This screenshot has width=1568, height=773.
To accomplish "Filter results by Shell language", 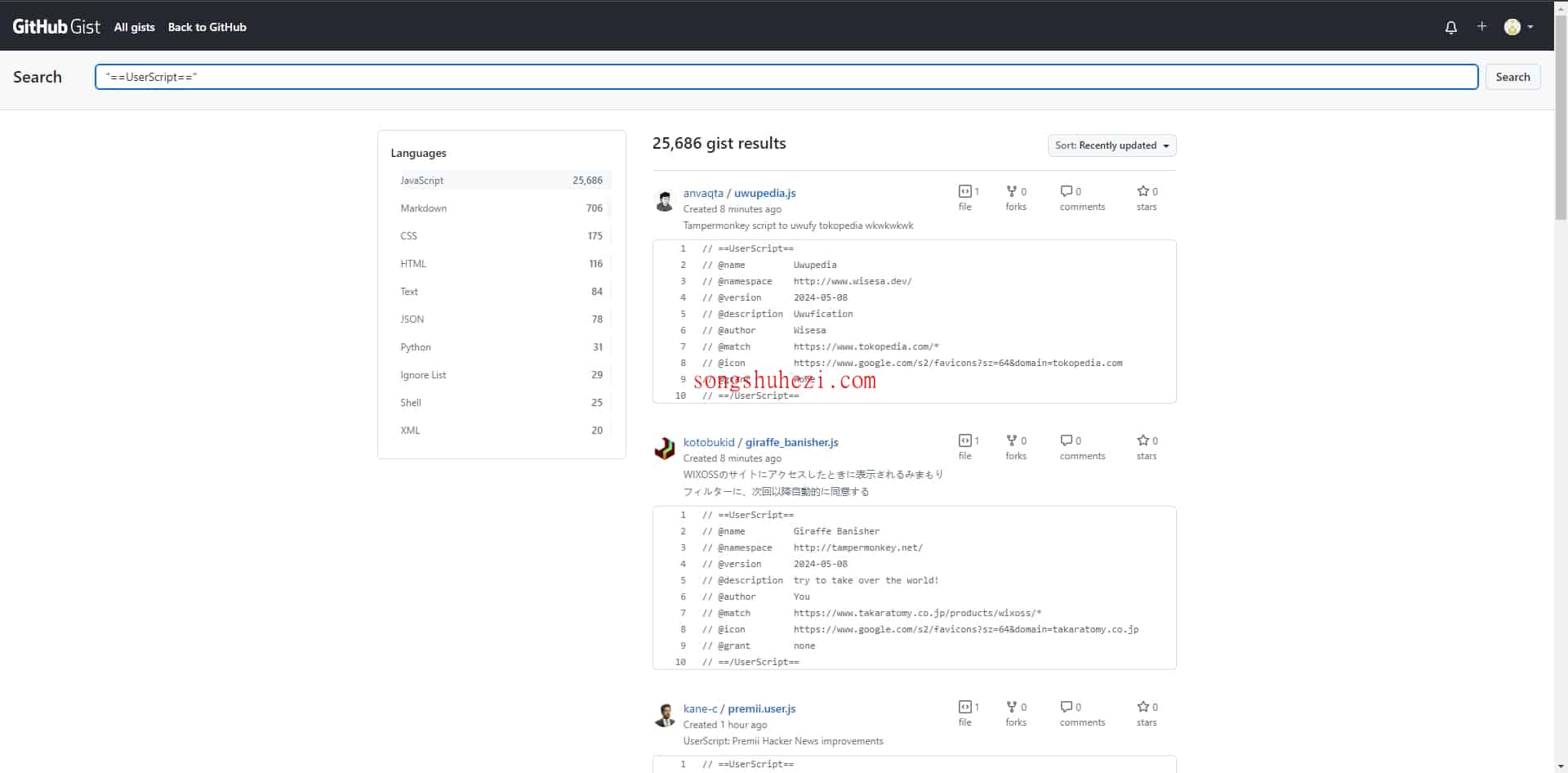I will pos(501,403).
